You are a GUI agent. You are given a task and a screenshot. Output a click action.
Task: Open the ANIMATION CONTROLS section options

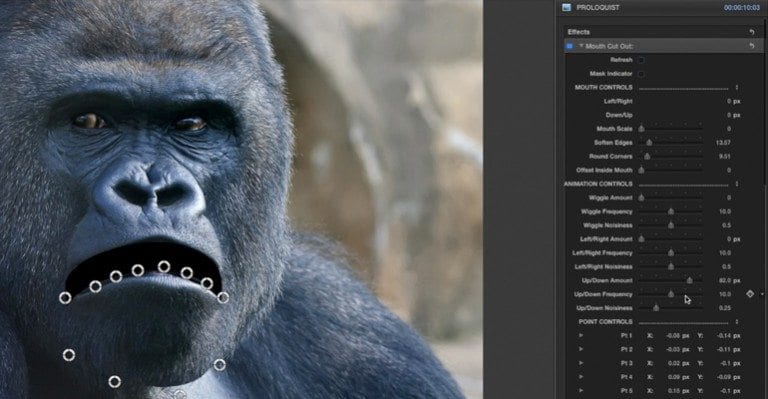tap(737, 184)
